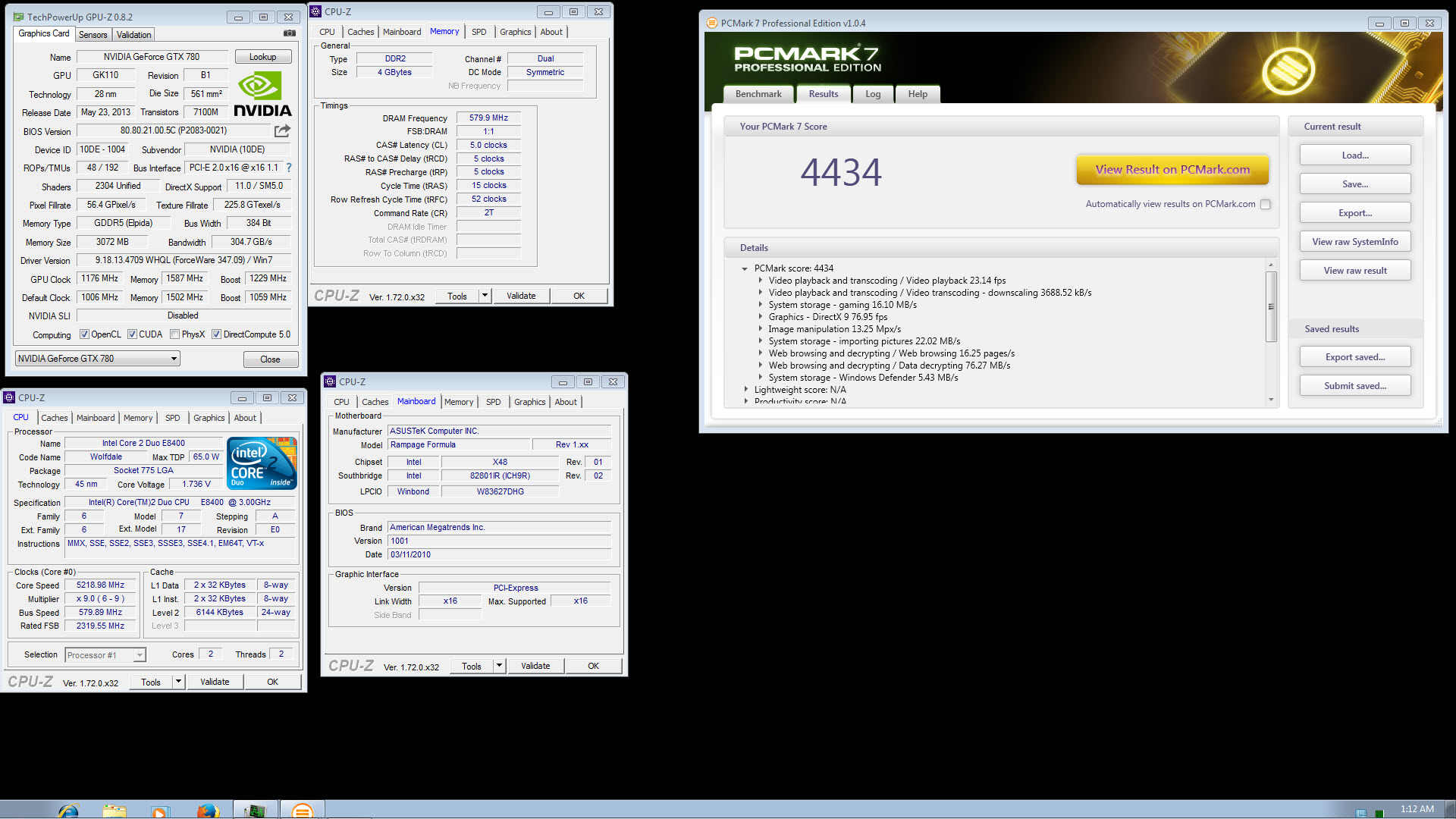
Task: Click the Intel Core 2 Duo logo
Action: click(x=262, y=463)
